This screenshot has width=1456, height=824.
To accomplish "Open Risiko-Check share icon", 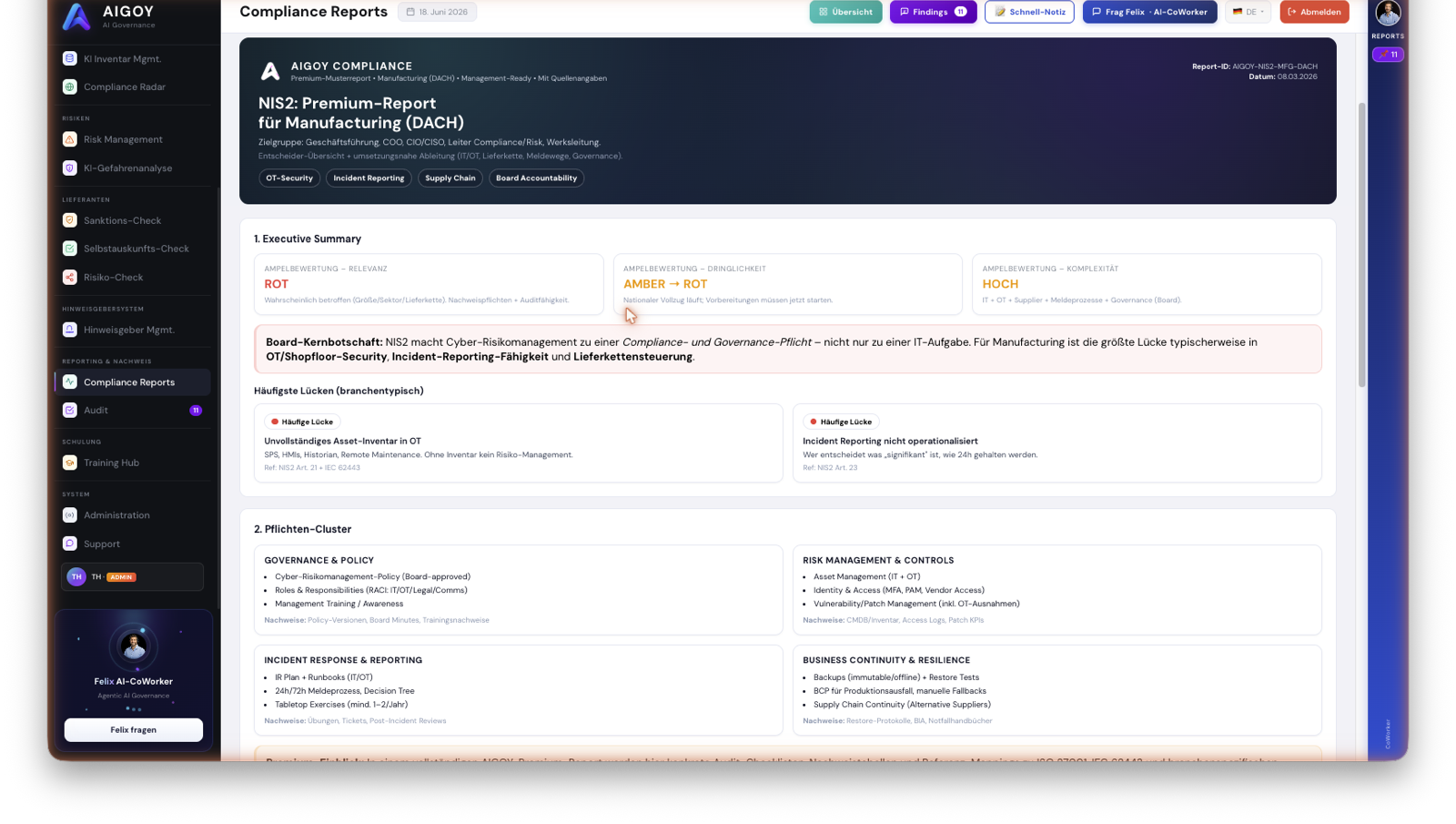I will (x=70, y=277).
